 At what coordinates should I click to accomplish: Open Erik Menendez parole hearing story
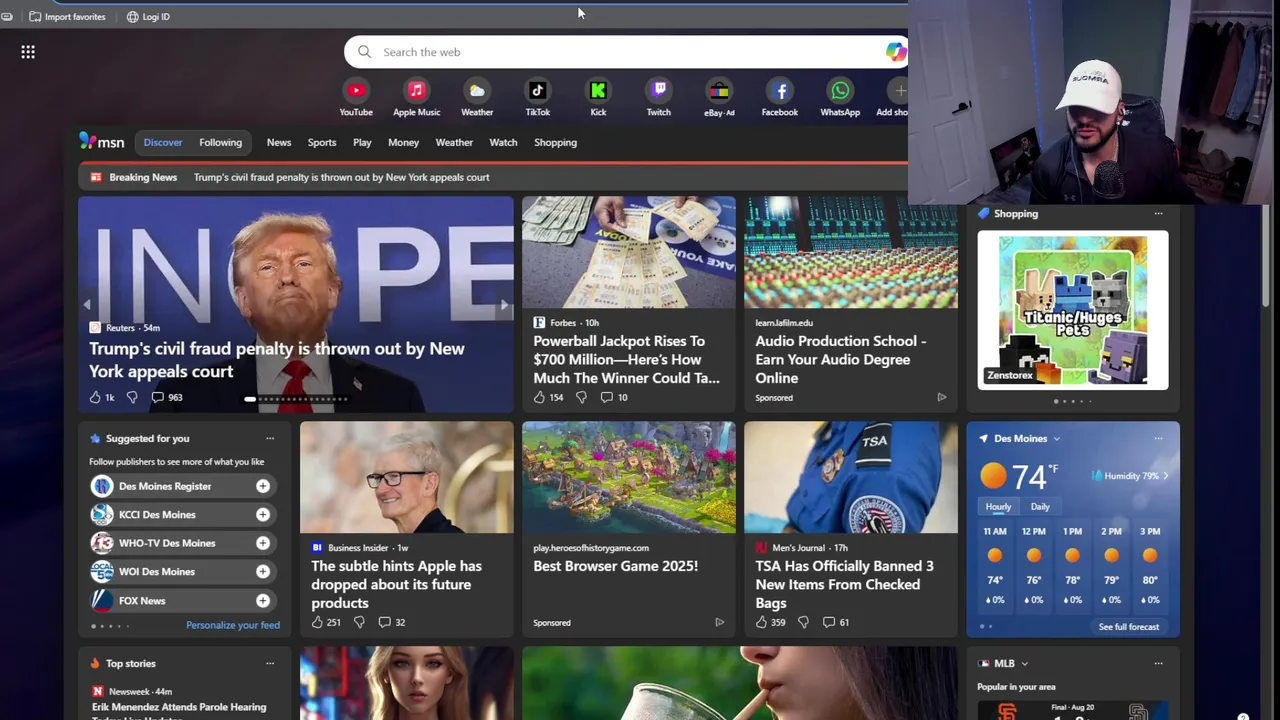179,710
